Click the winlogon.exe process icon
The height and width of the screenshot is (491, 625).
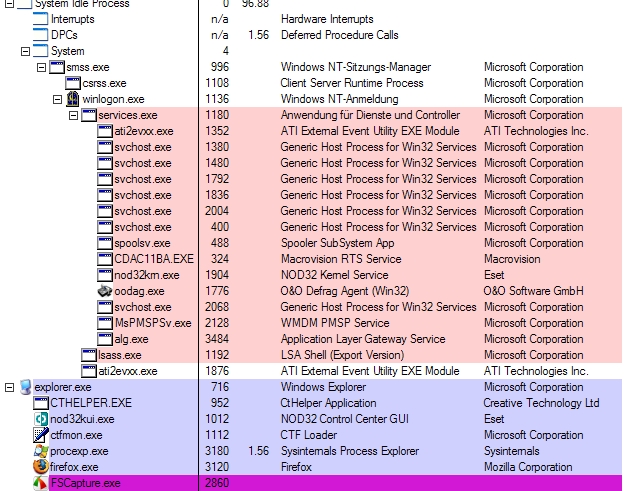[x=73, y=99]
